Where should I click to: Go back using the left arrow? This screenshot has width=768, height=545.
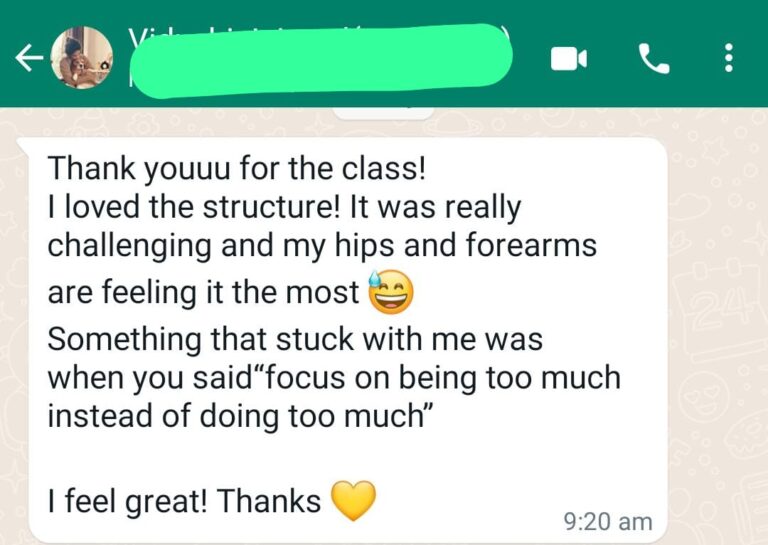point(29,58)
